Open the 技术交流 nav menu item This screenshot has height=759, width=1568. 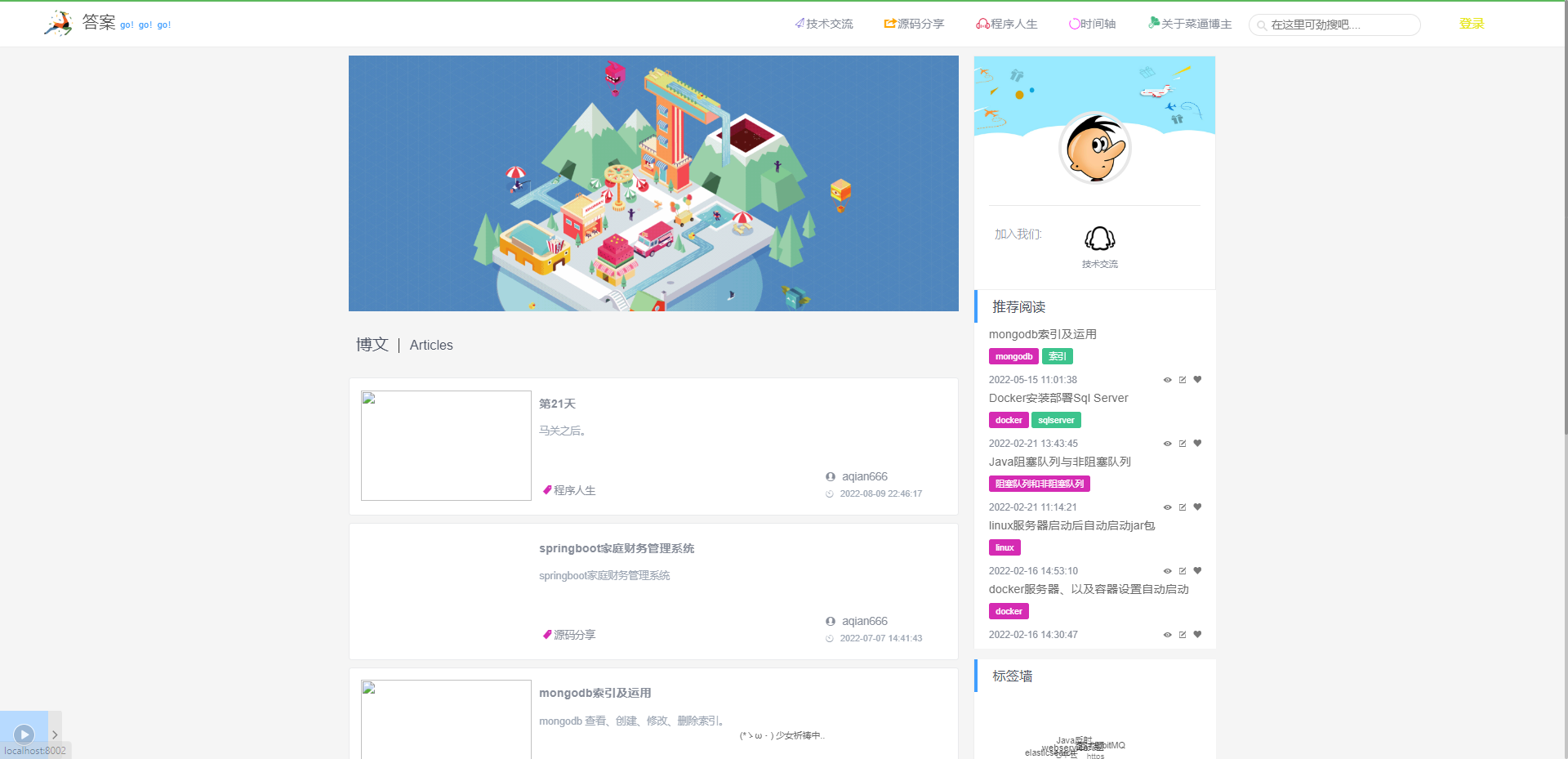(x=824, y=24)
